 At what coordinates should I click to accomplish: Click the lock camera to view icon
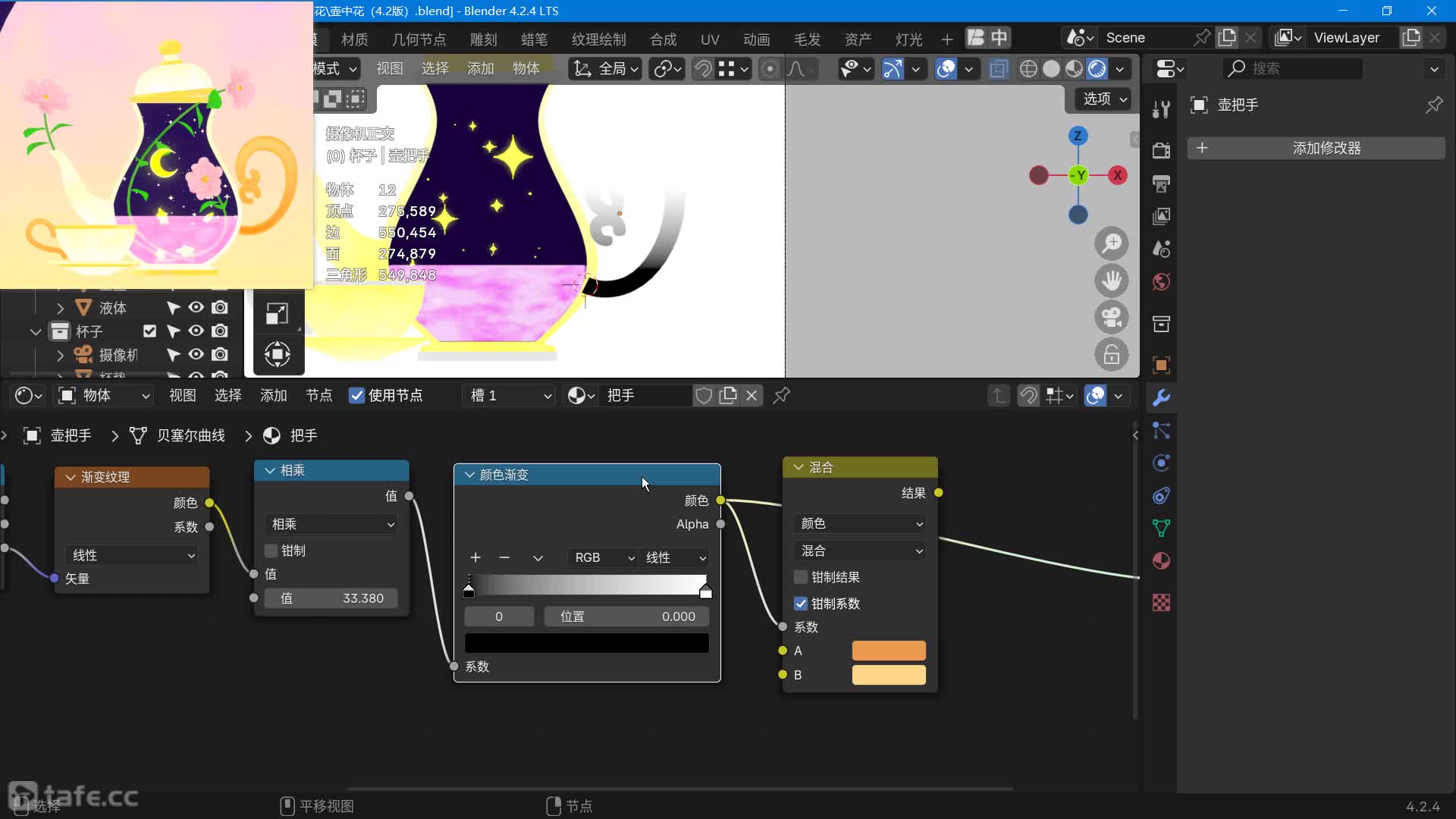[1112, 354]
